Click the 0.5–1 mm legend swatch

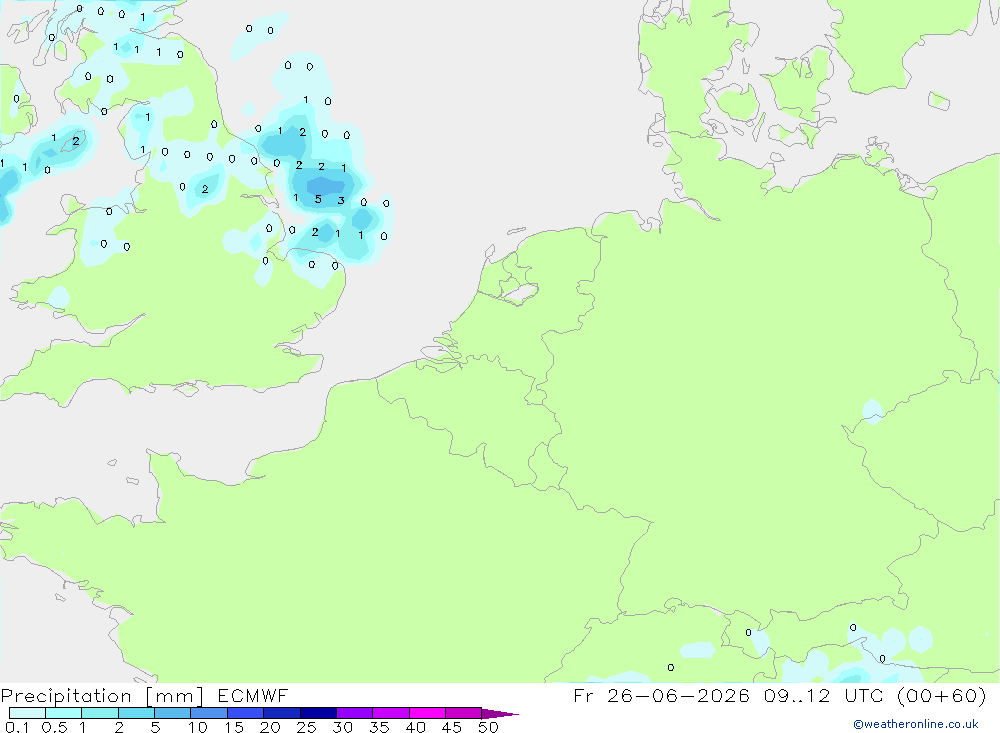point(64,713)
